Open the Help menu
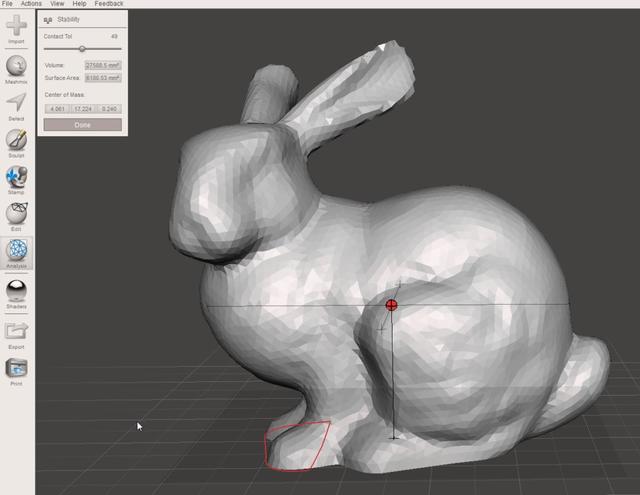This screenshot has width=640, height=495. (x=79, y=4)
